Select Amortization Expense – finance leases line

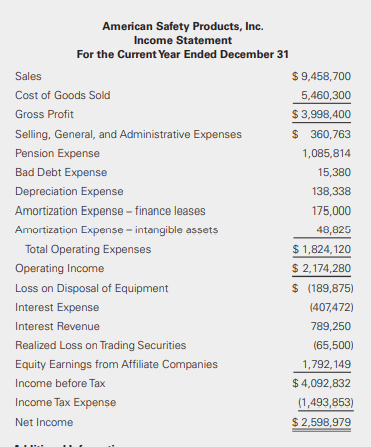pyautogui.click(x=110, y=211)
